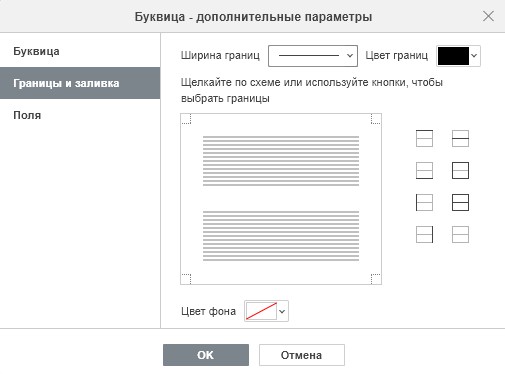Open the Поля tab
Viewport: 505px width, 374px height.
coord(80,115)
